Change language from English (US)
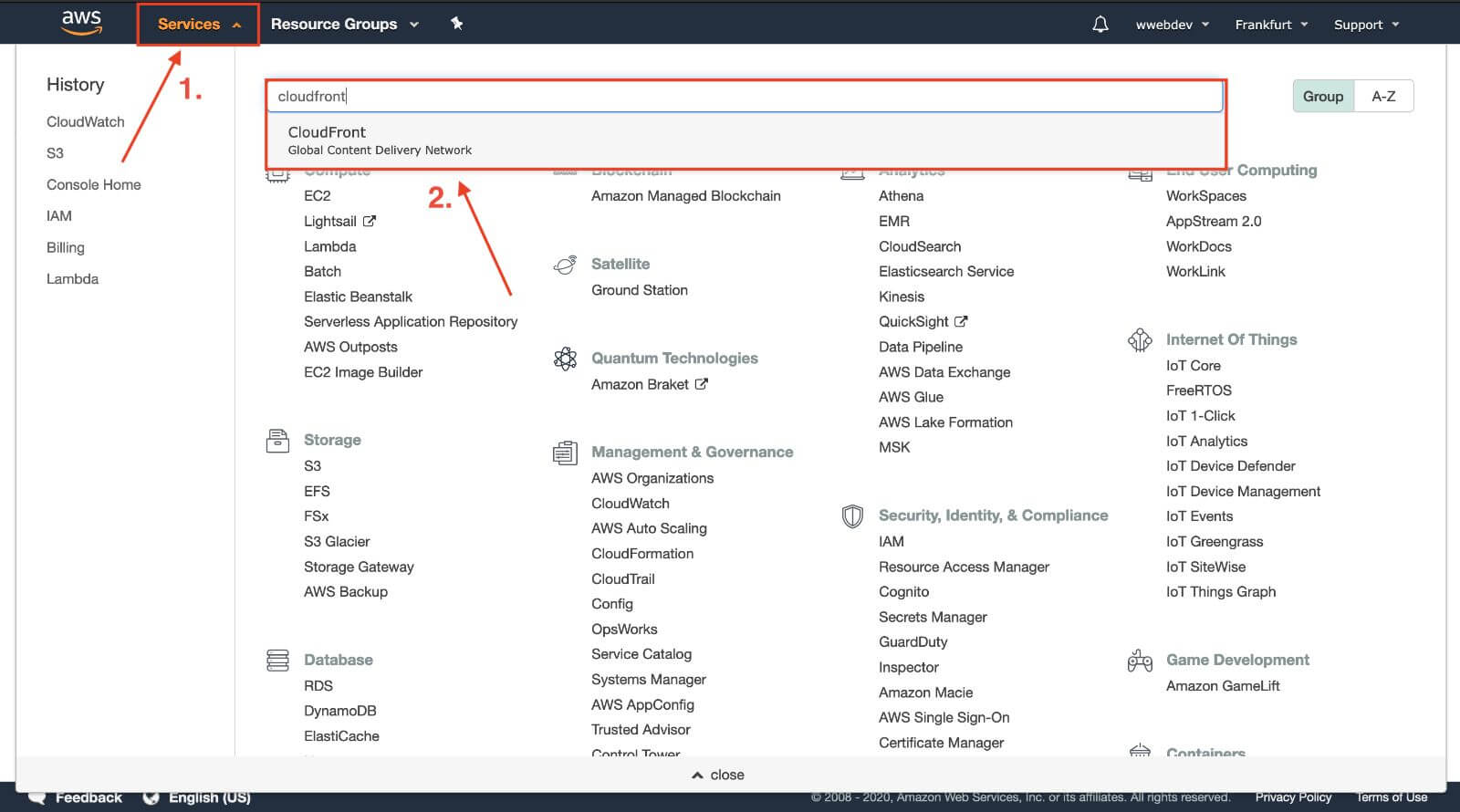 tap(198, 797)
